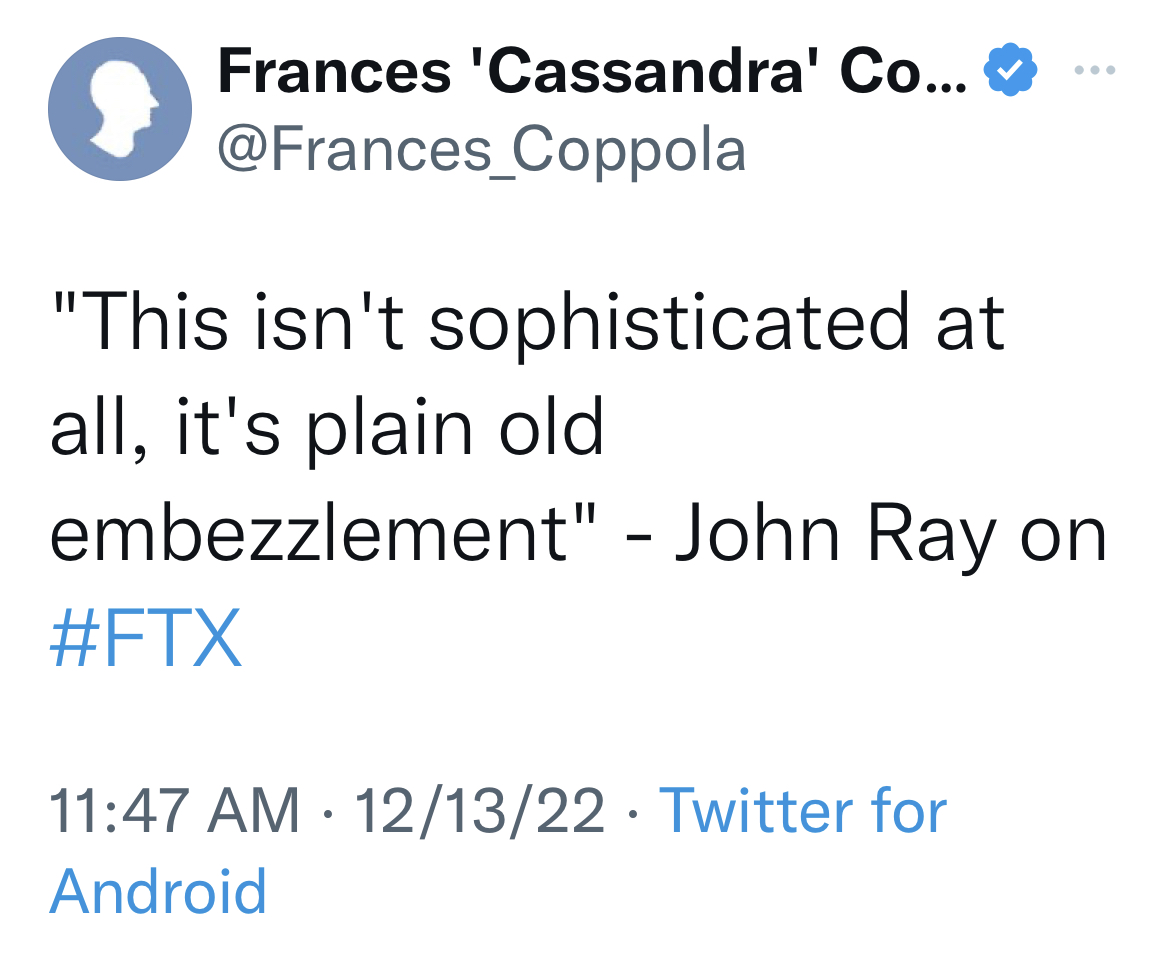Open the @Frances_Coppola handle link
This screenshot has width=1170, height=958.
(x=481, y=150)
